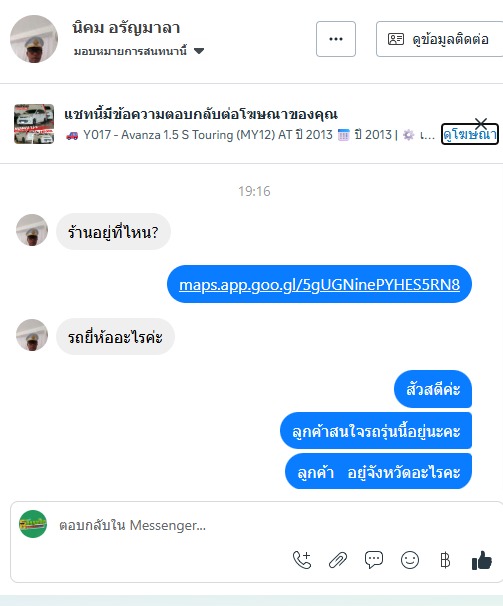Expand the มอบหมายการสนทนานี้ dropdown arrow
503x606 pixels.
click(199, 51)
